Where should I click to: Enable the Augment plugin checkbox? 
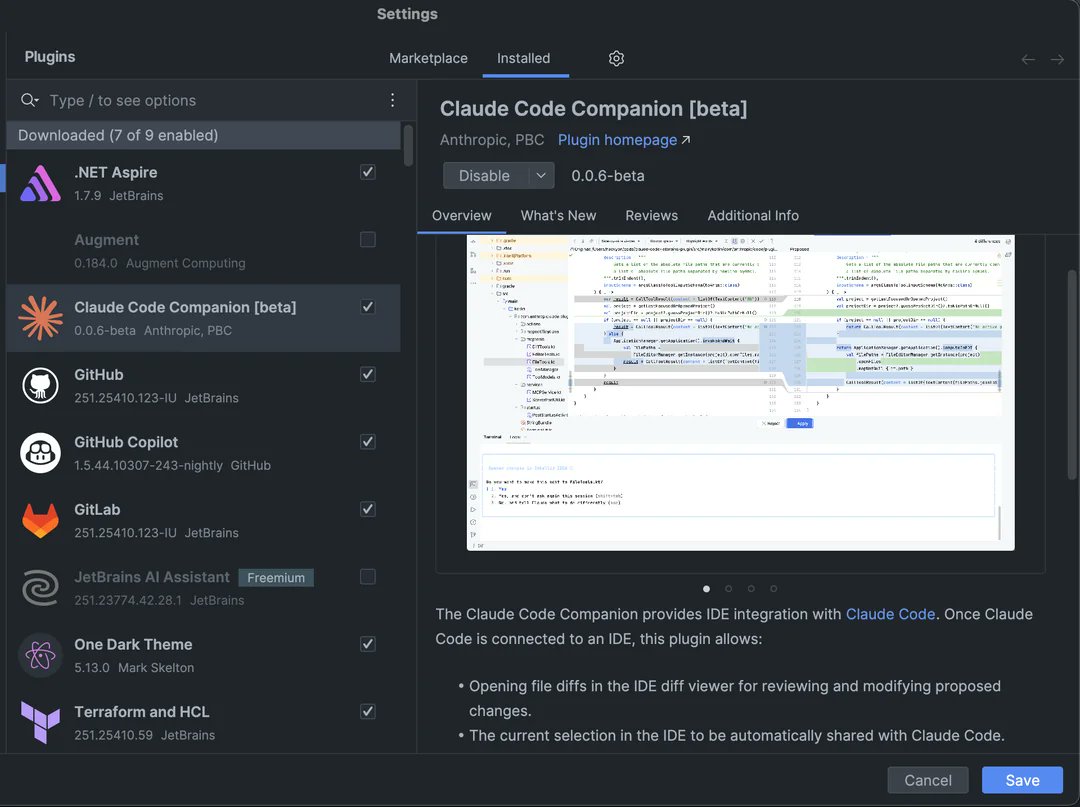(x=368, y=240)
